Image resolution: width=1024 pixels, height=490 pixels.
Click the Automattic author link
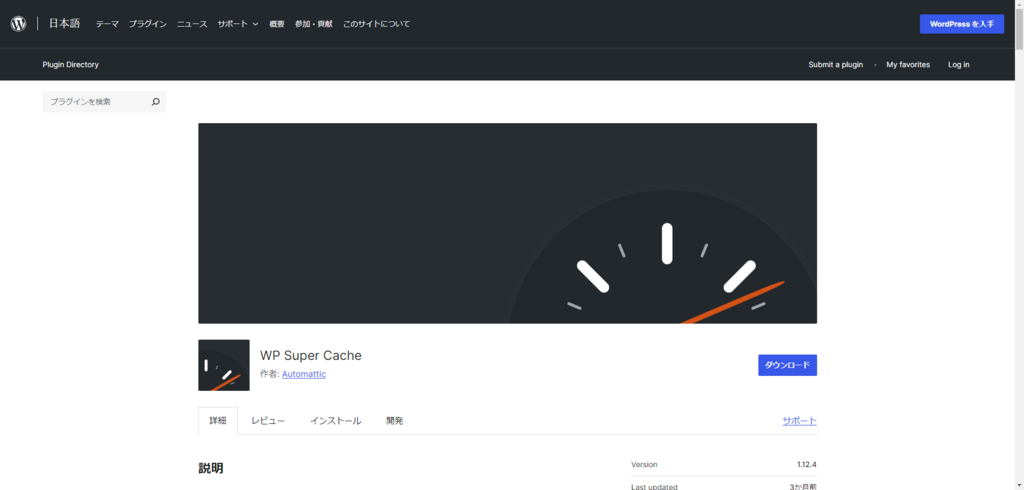(x=304, y=374)
